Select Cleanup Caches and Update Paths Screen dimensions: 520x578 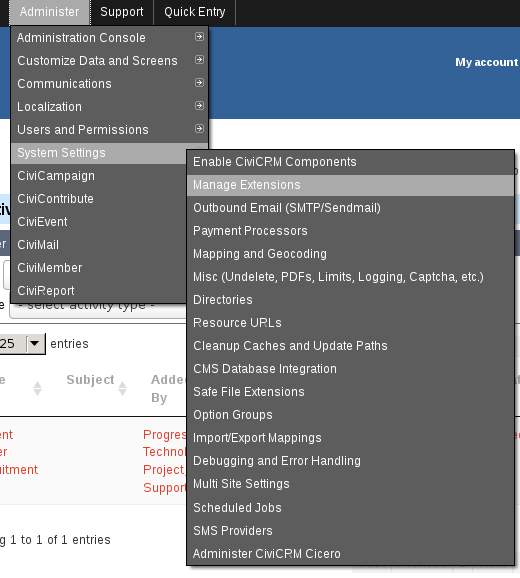click(x=350, y=346)
